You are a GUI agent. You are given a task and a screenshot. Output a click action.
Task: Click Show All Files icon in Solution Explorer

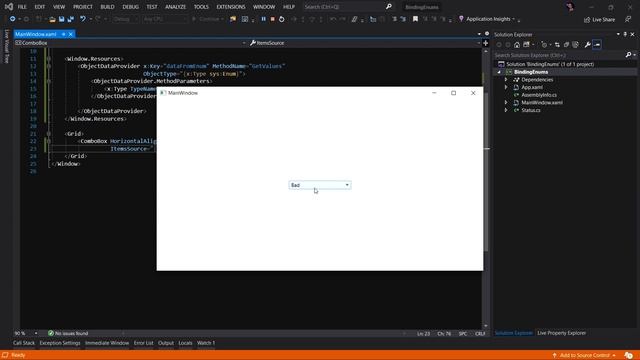tap(576, 44)
